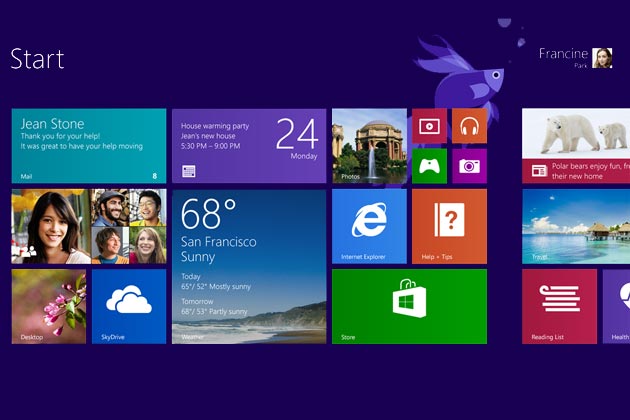Click the 'House warming party' event text

click(x=215, y=126)
